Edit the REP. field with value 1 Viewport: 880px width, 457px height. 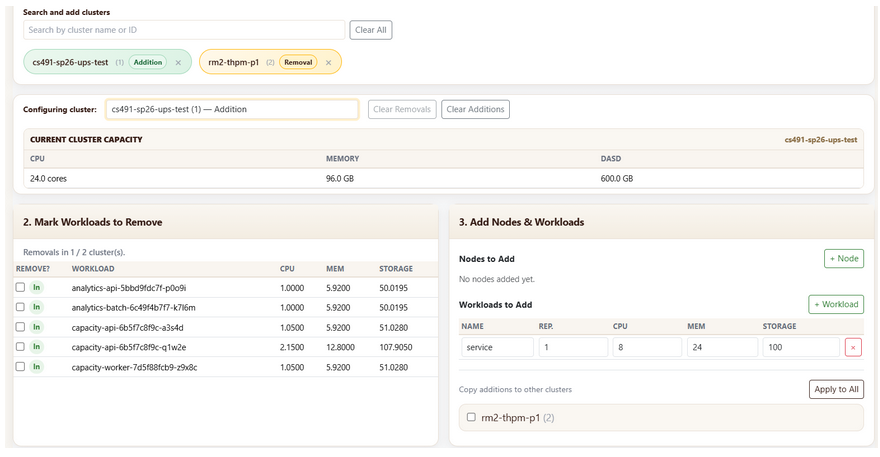coord(573,348)
